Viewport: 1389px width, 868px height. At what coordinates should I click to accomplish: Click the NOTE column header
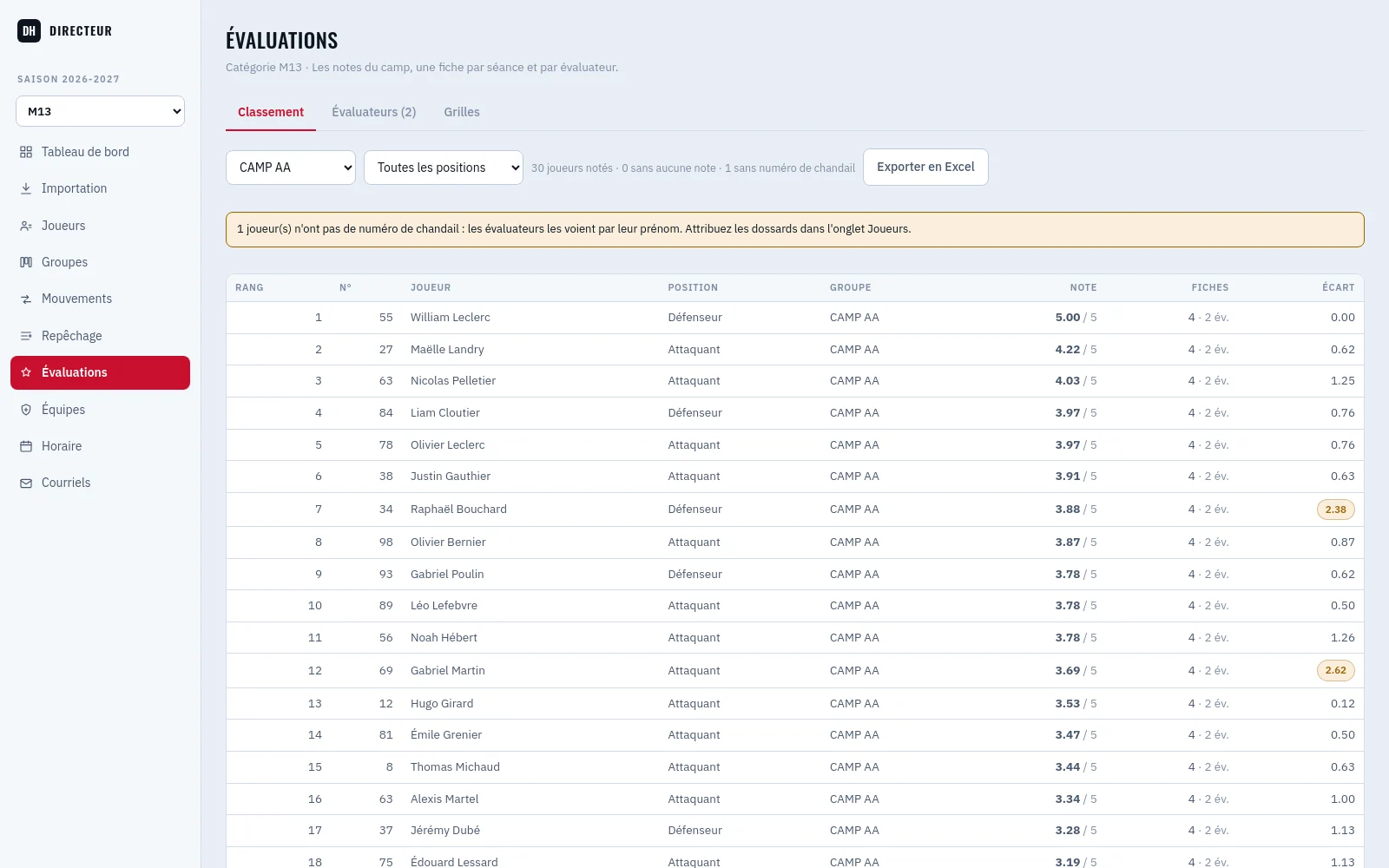click(1083, 287)
